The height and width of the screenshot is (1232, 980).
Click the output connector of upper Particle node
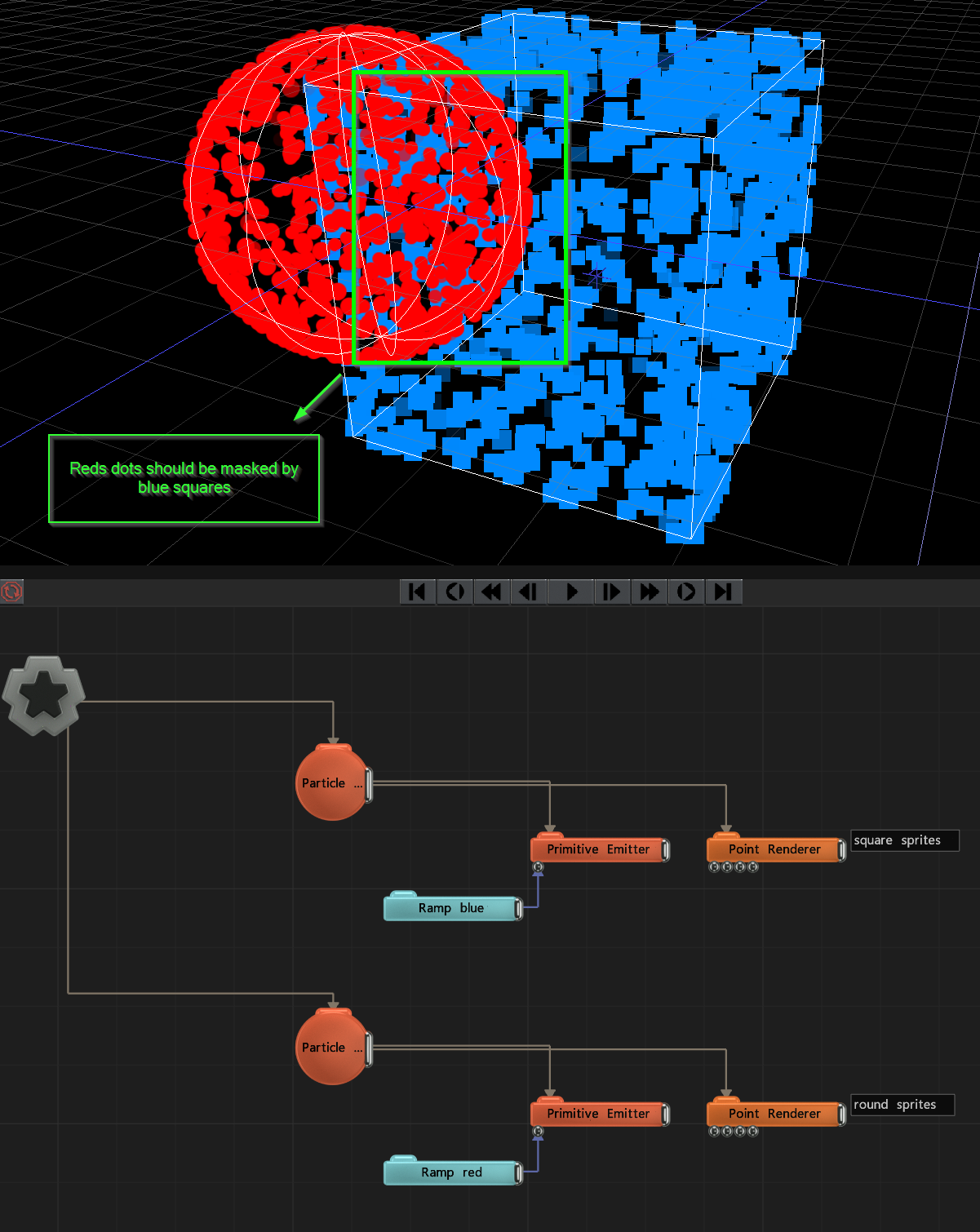click(369, 784)
